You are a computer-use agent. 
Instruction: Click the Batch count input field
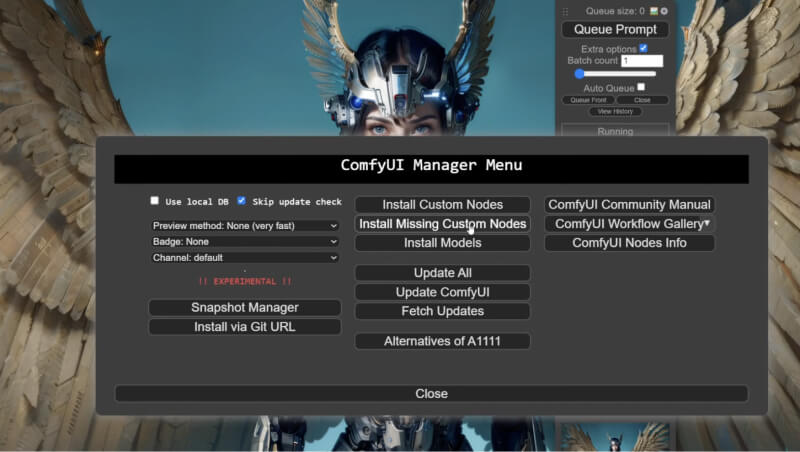[642, 61]
